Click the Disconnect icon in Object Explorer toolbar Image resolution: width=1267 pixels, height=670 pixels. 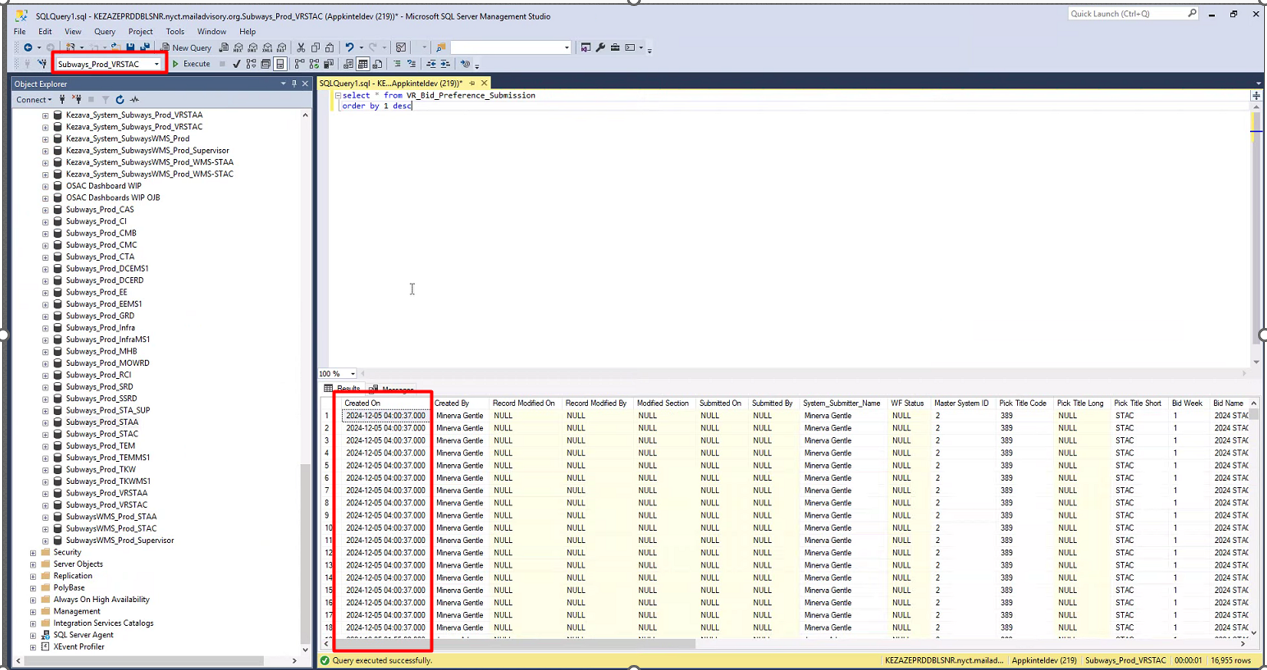pos(75,99)
